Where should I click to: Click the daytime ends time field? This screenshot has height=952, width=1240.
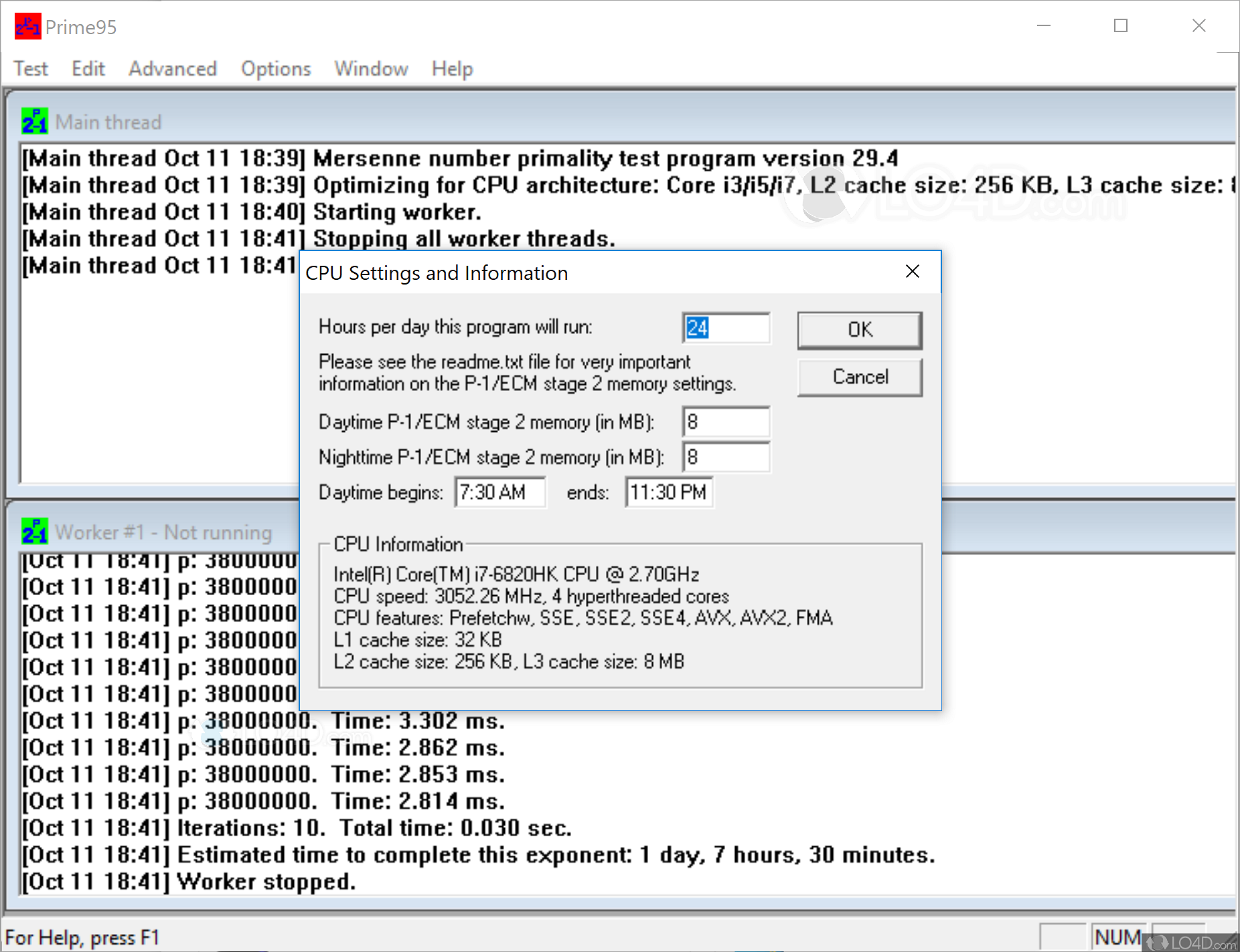point(668,493)
